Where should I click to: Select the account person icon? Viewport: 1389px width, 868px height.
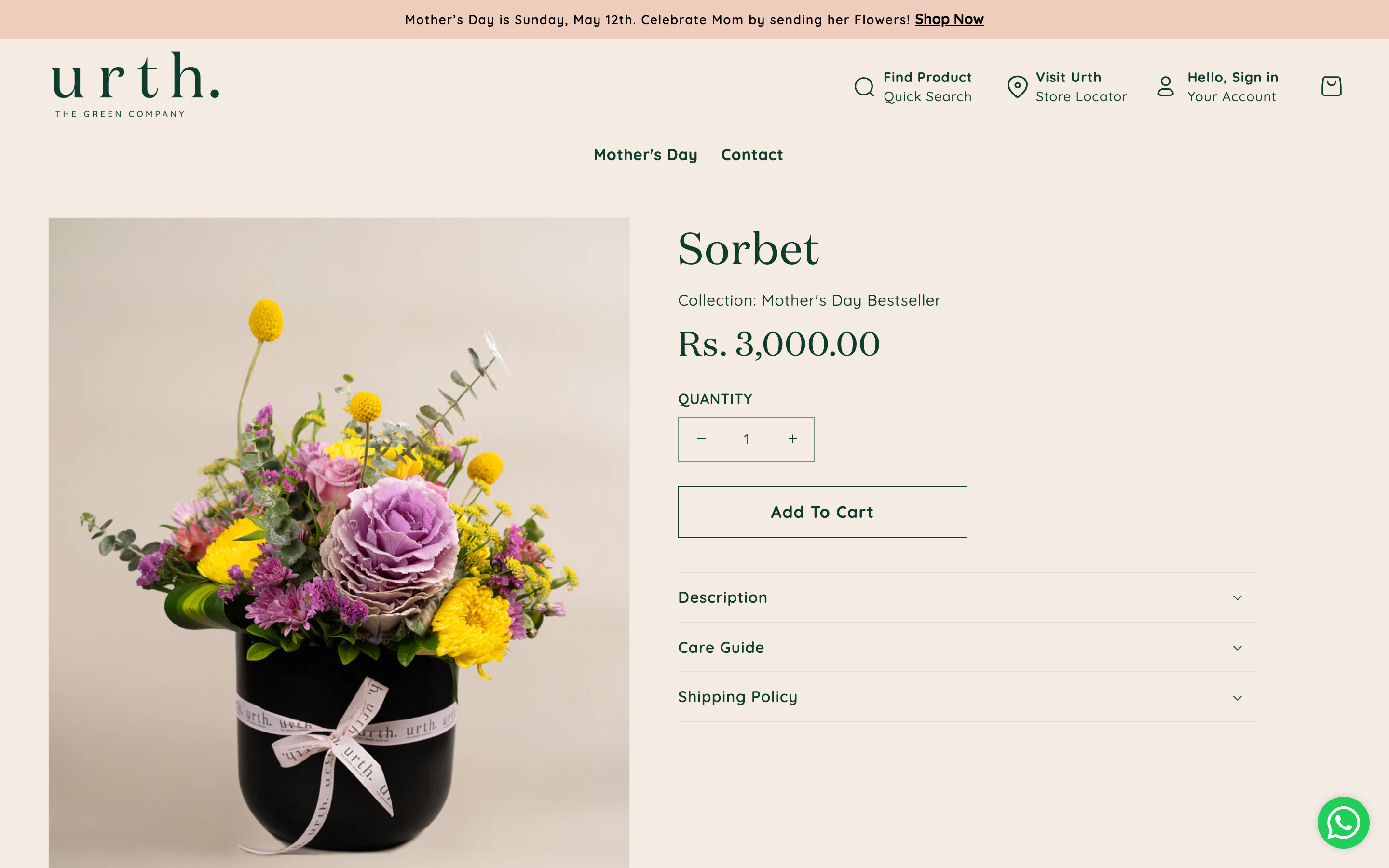coord(1166,86)
